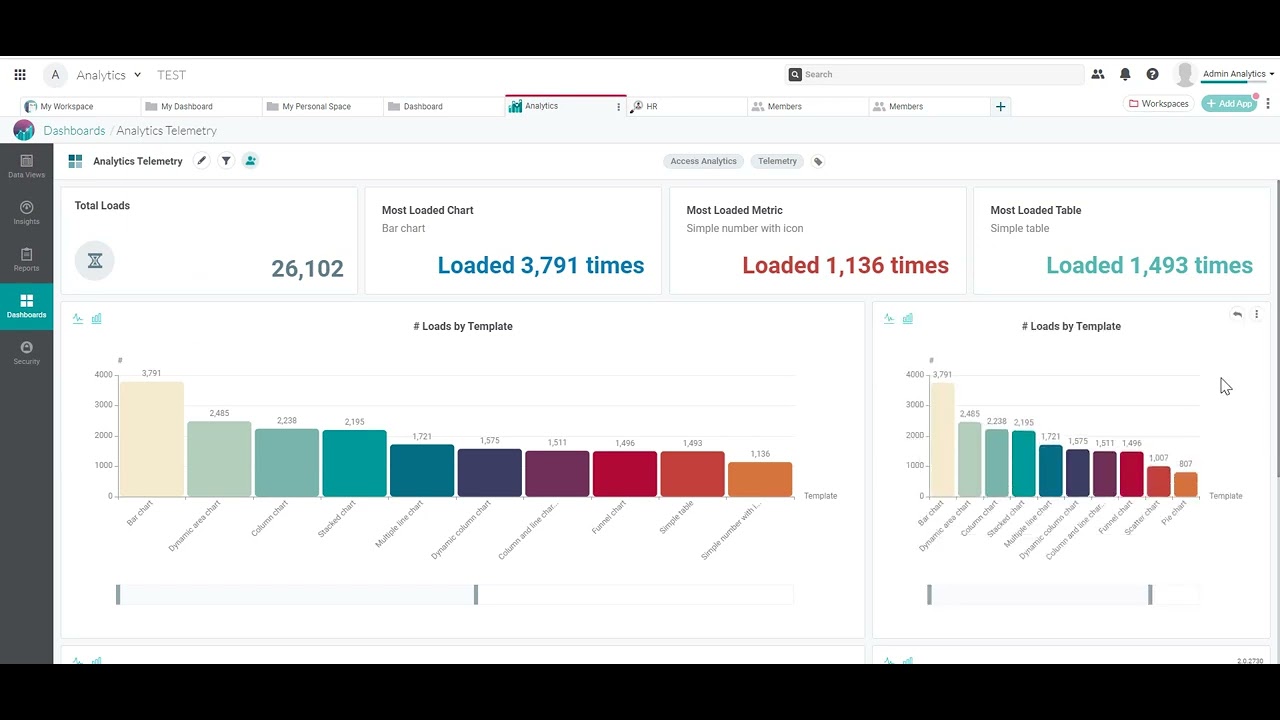The image size is (1280, 720).
Task: Click the Workspaces button
Action: click(1159, 103)
